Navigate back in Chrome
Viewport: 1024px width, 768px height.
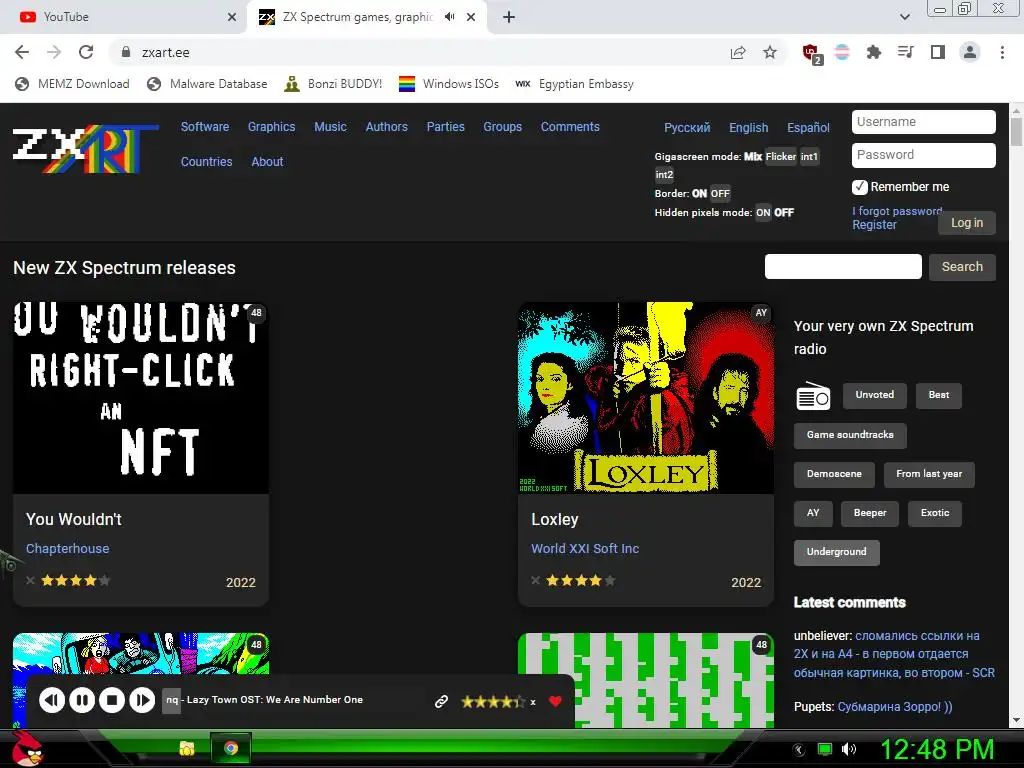(x=22, y=52)
